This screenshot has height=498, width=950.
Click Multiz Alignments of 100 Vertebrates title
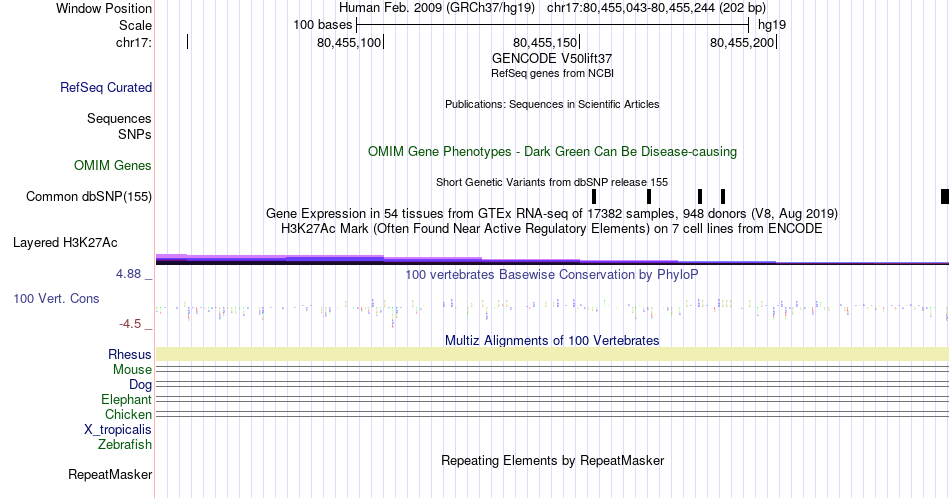pos(552,340)
